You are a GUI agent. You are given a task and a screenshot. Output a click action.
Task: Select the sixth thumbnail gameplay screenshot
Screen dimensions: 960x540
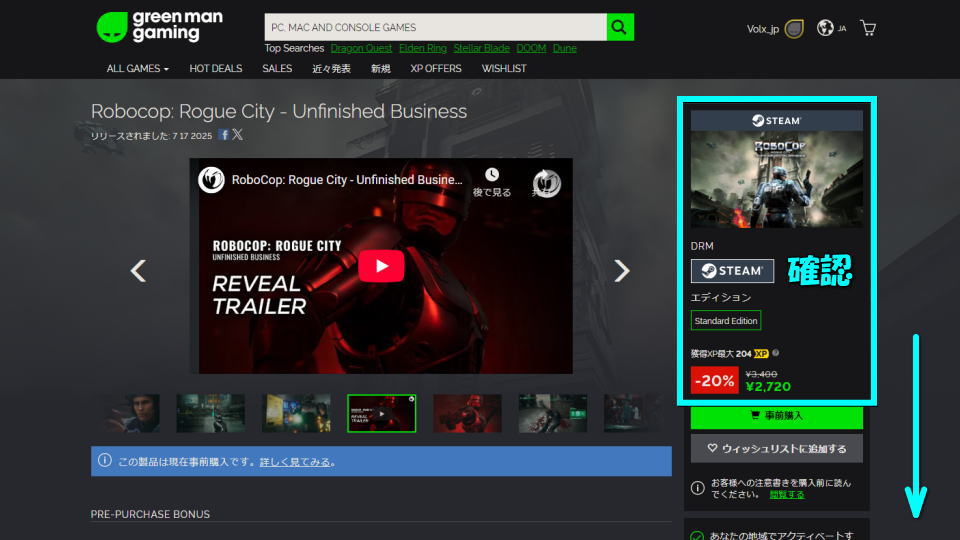pyautogui.click(x=553, y=413)
